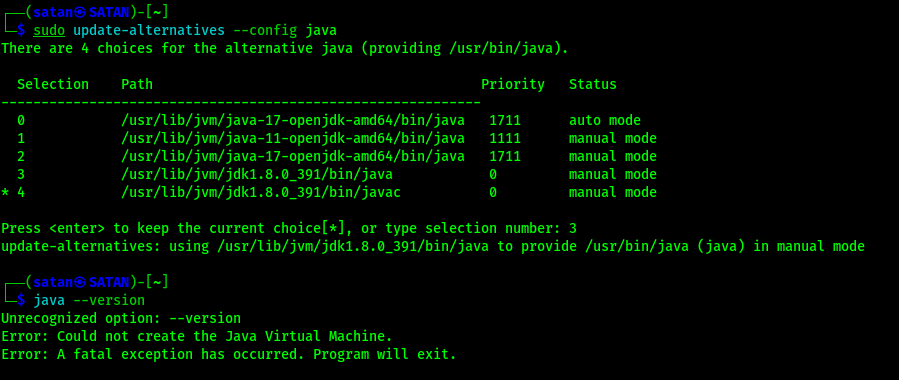Select the jdk1.8.0_391/bin/javac path line
899x380 pixels.
pos(260,193)
